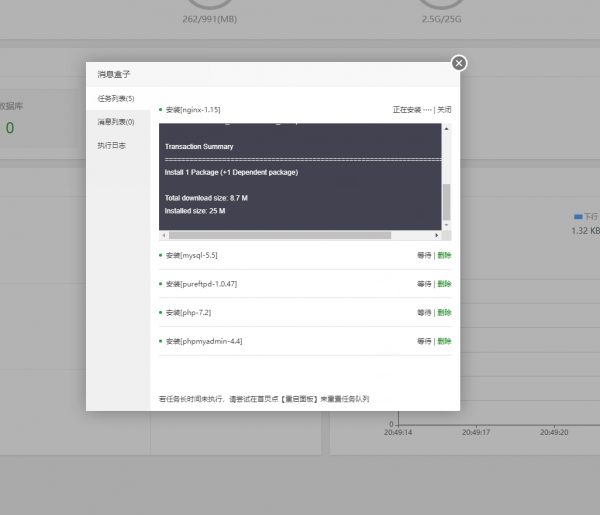Open the task list tab (任务列表)
Viewport: 600px width, 515px height.
pos(118,99)
